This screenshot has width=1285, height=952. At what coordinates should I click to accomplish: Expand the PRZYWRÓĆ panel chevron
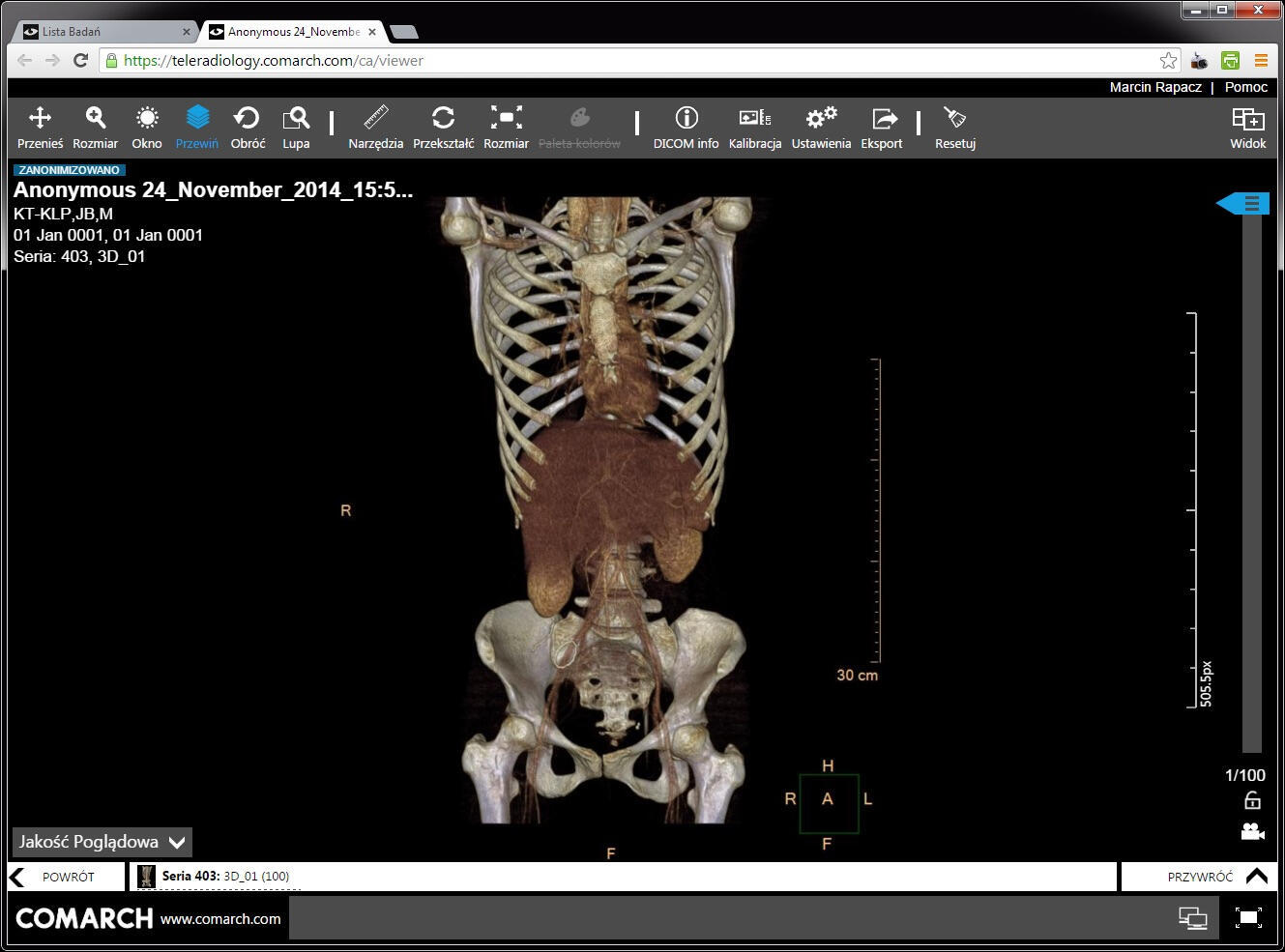click(x=1256, y=877)
